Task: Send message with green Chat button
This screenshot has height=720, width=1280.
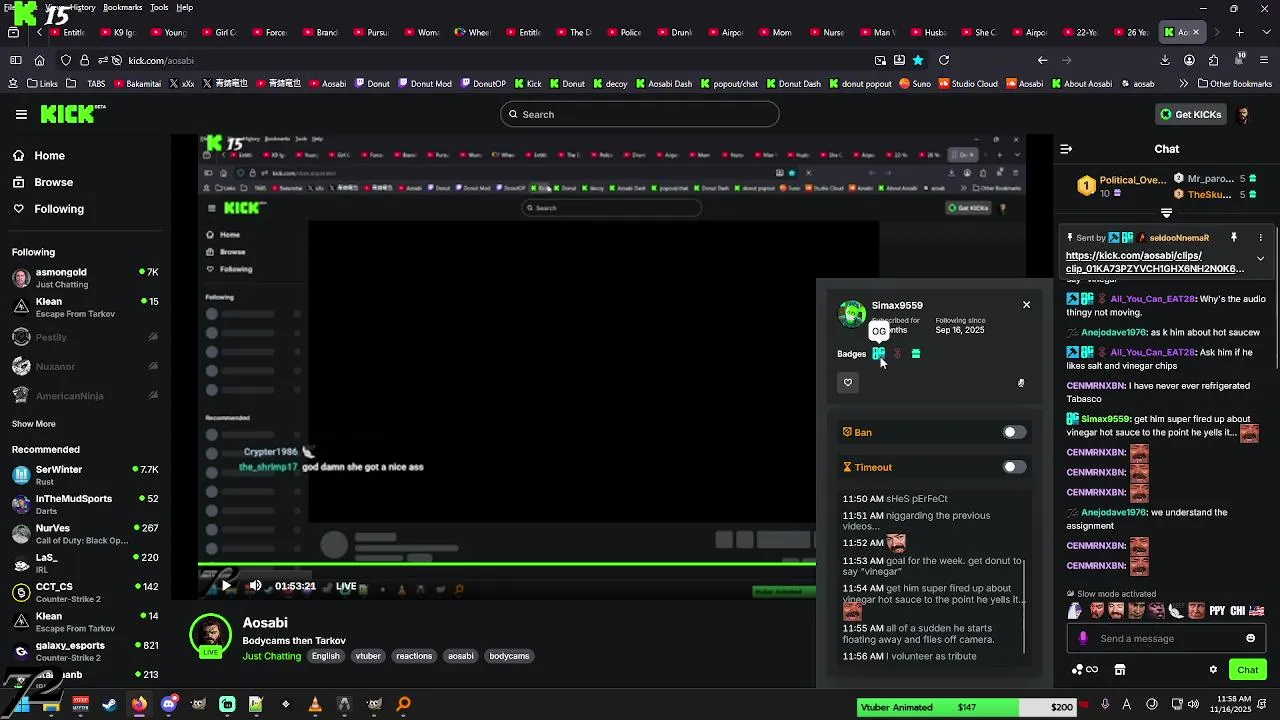Action: pos(1247,670)
